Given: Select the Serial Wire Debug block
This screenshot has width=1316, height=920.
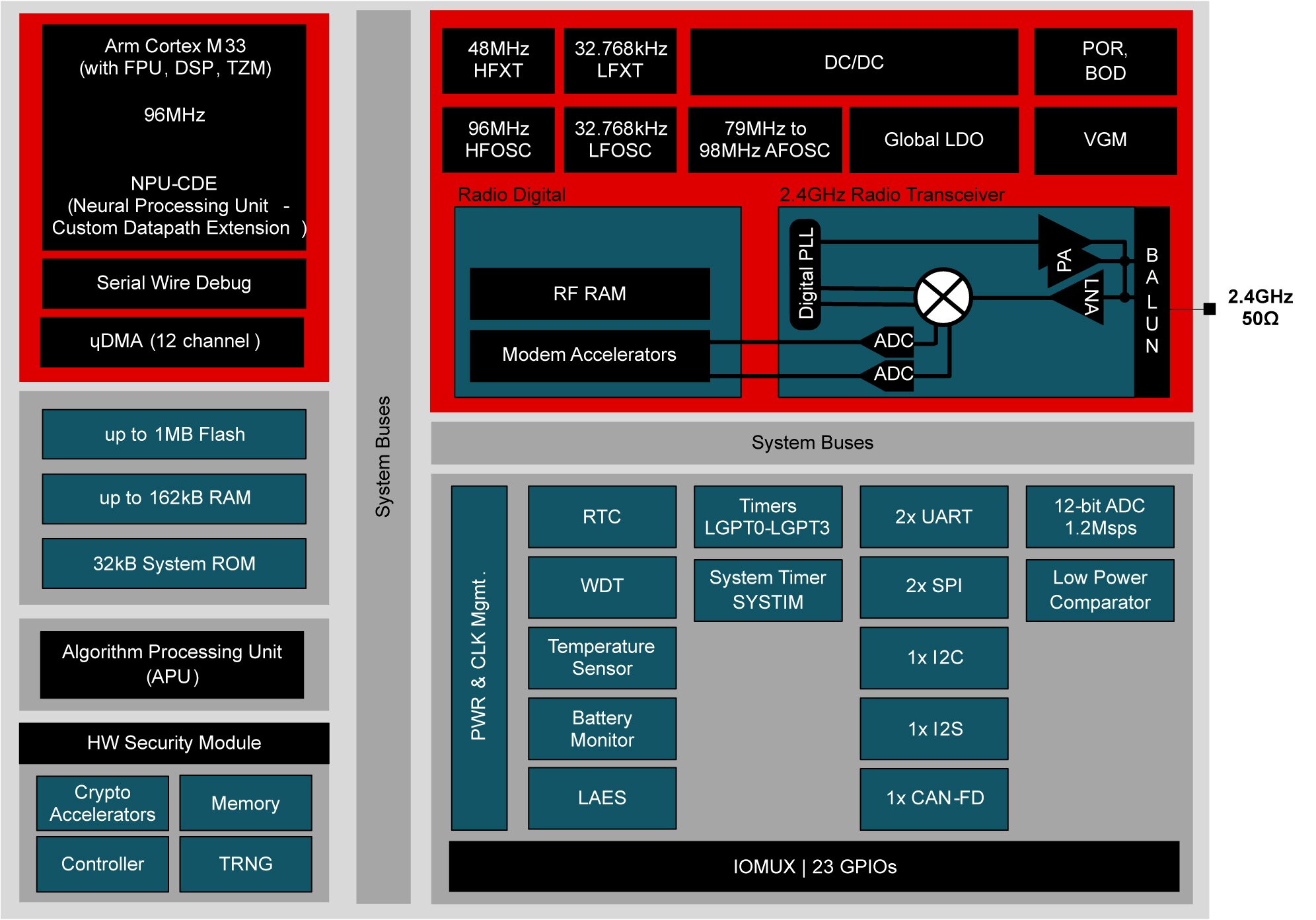Looking at the screenshot, I should pos(174,283).
